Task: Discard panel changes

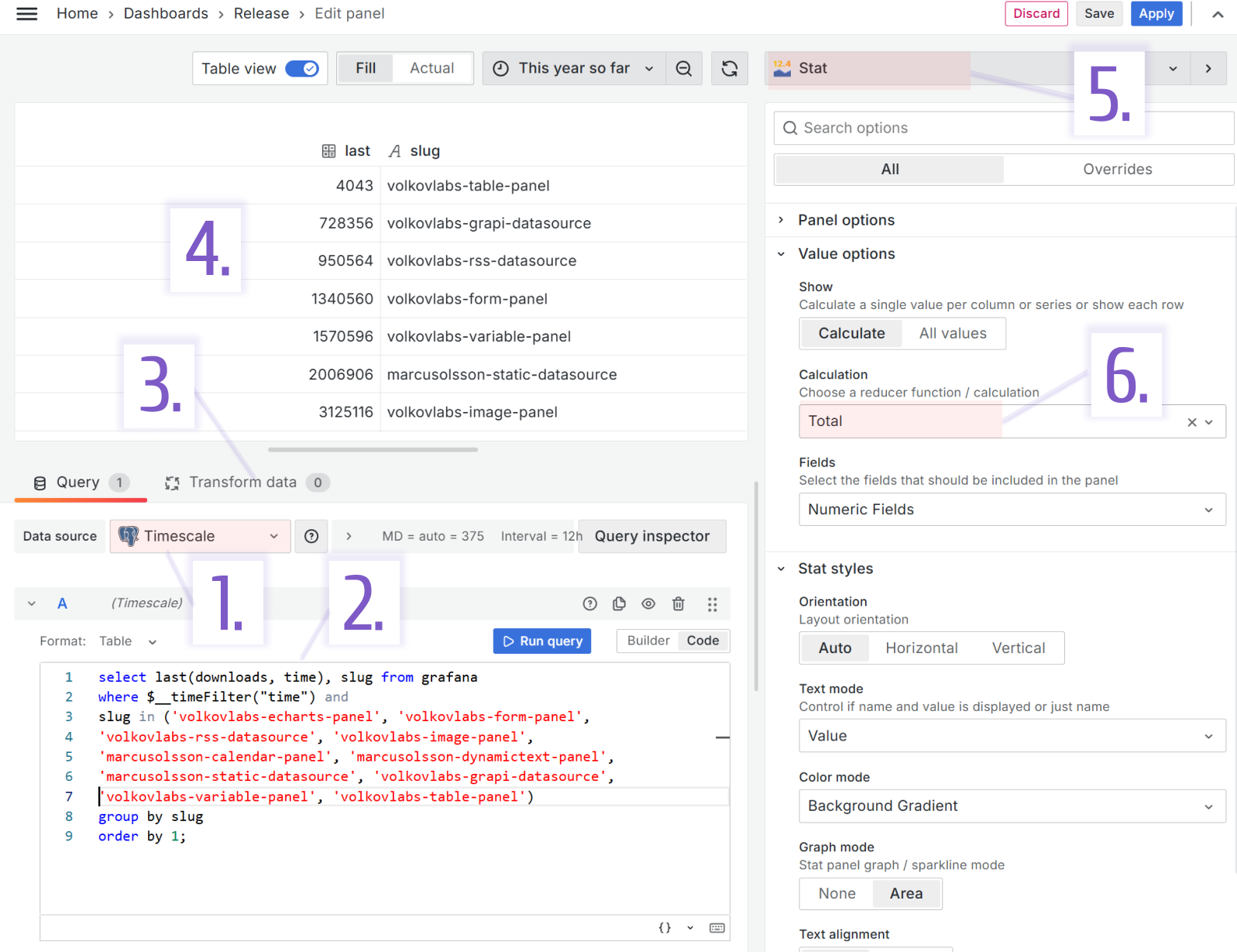Action: tap(1036, 14)
